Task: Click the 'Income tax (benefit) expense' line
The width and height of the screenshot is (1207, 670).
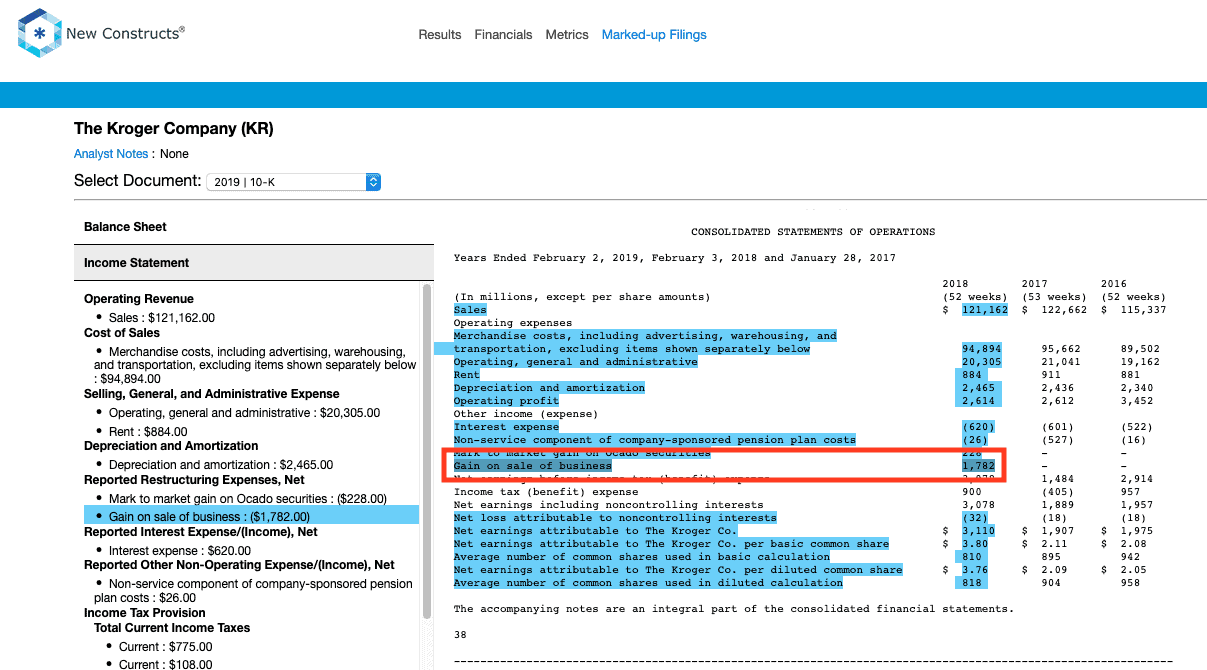Action: pos(545,492)
